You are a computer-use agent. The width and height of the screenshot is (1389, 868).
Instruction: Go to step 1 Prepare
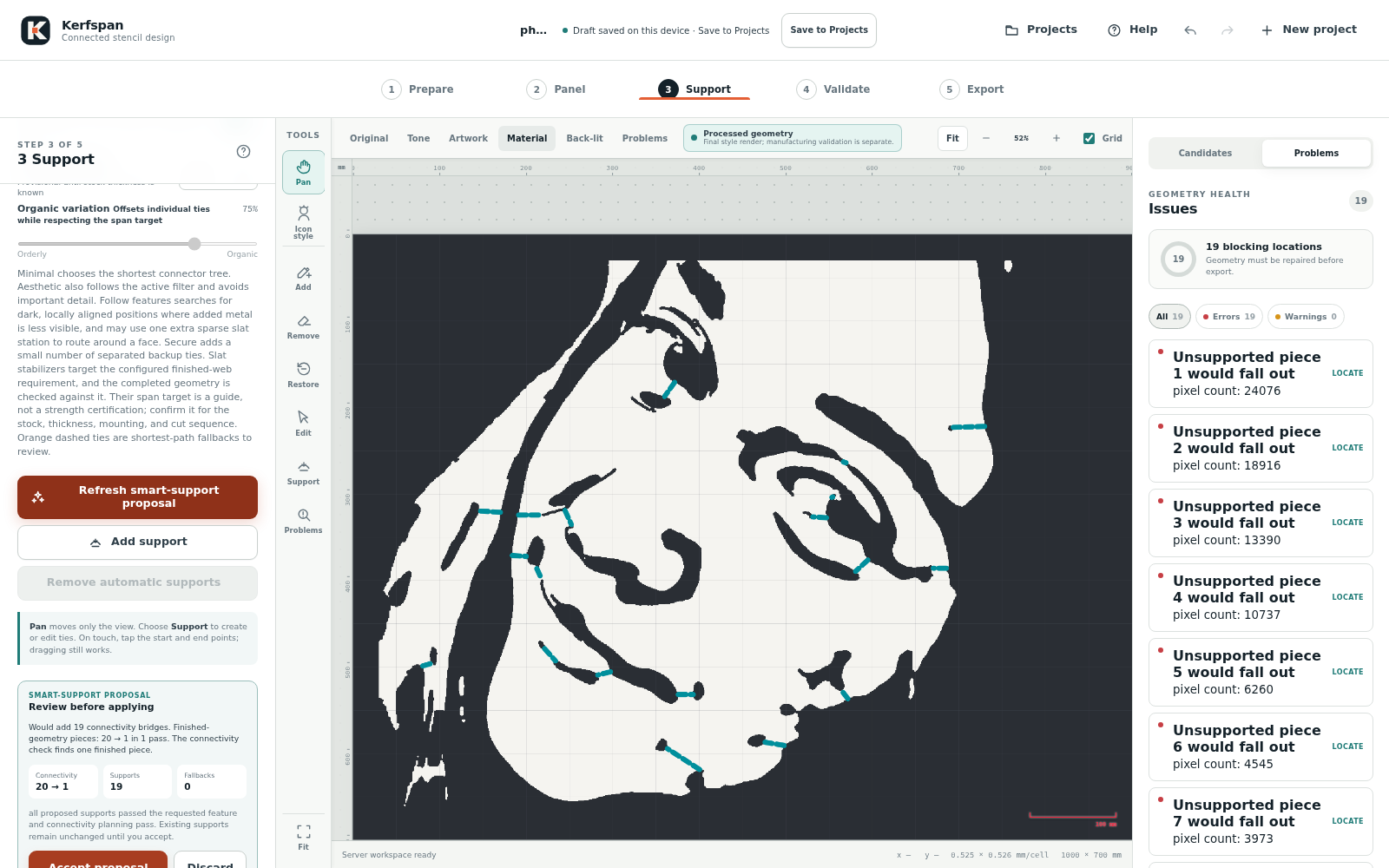[418, 89]
